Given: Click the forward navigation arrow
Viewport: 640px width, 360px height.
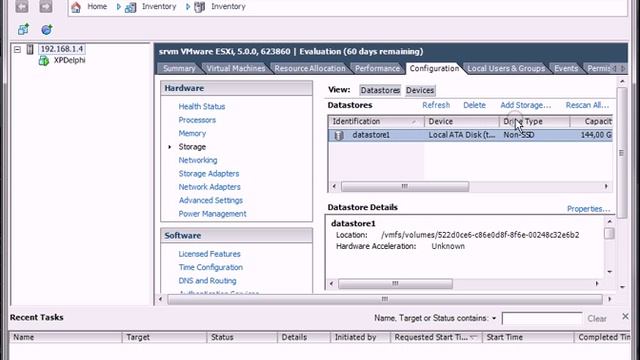Looking at the screenshot, I should point(46,6).
